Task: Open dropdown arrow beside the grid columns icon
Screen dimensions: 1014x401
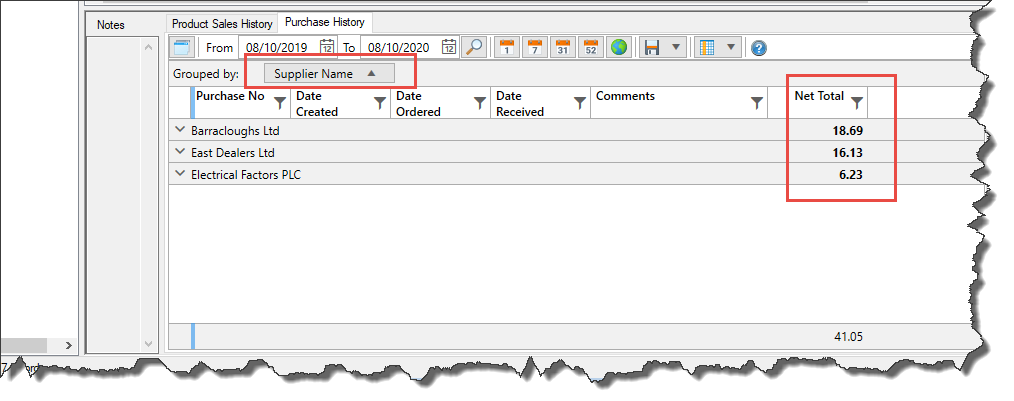Action: [x=731, y=47]
